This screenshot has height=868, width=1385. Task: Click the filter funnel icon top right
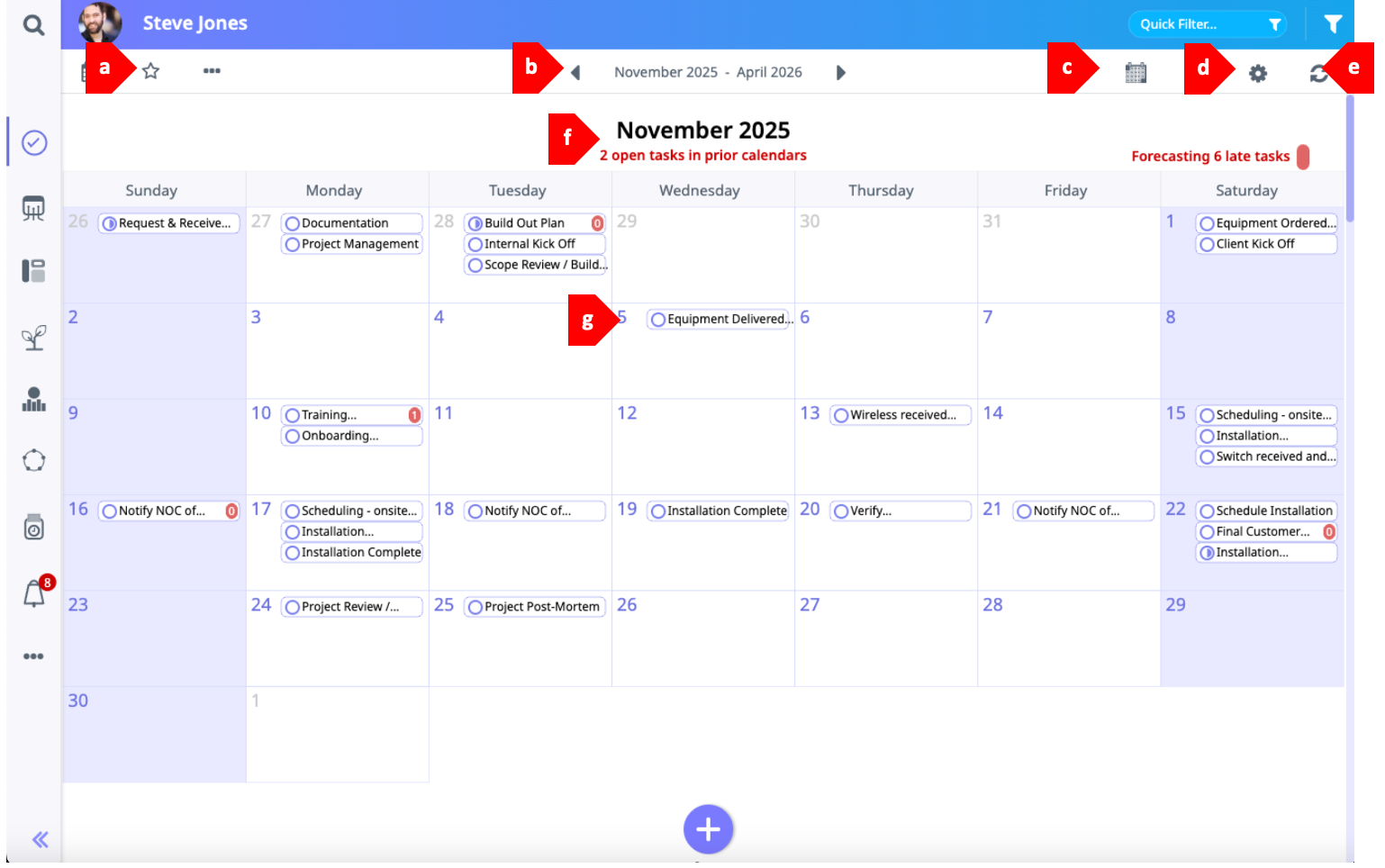[1333, 24]
